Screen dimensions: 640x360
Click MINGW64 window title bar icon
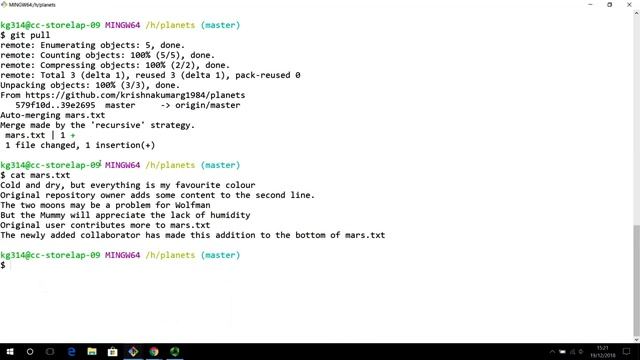pyautogui.click(x=4, y=4)
